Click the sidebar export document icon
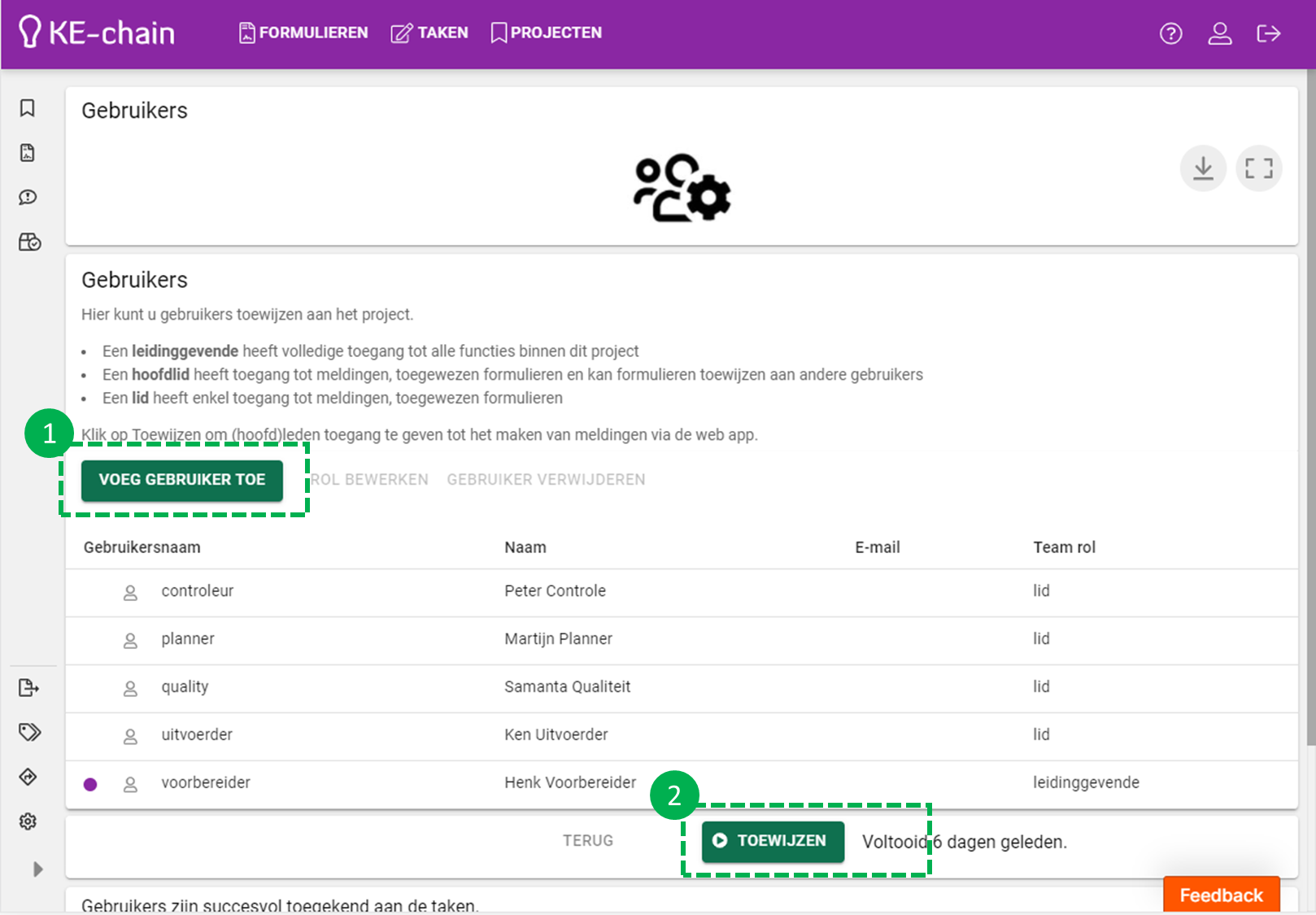Image resolution: width=1316 pixels, height=915 pixels. 28,688
